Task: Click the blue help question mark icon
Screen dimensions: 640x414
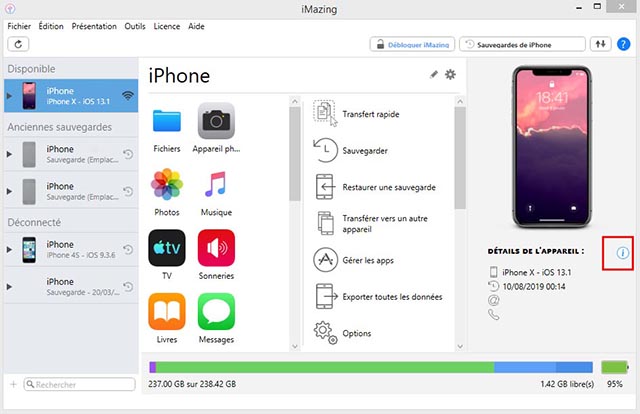Action: (x=623, y=44)
